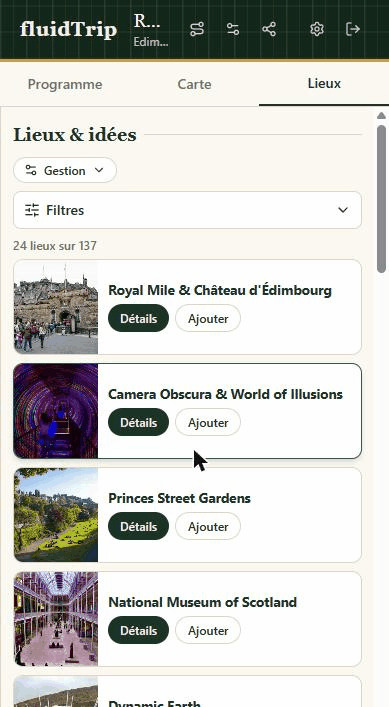Open the route planning icon in header

point(197,29)
